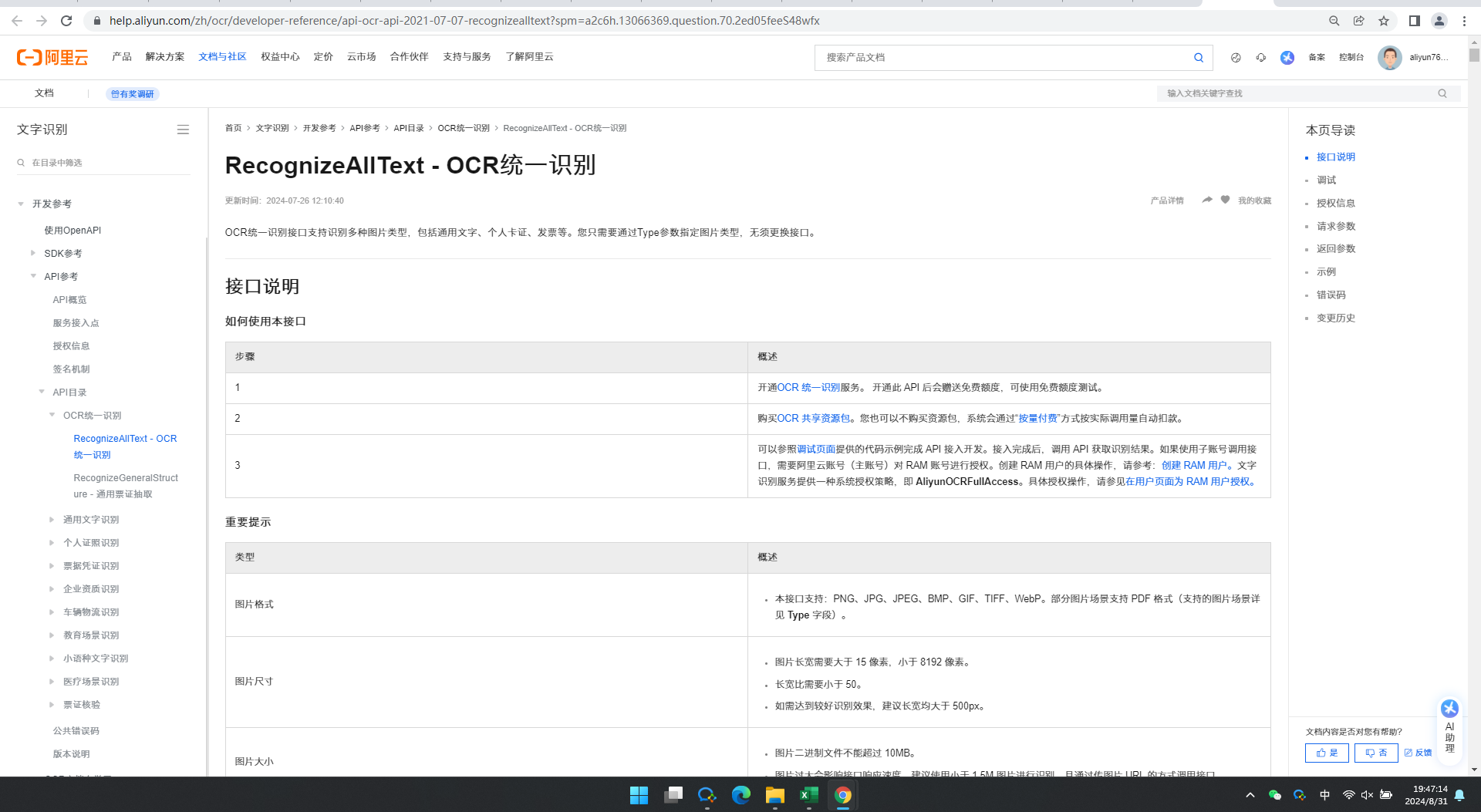Expand the 个人证照识别 tree node
The height and width of the screenshot is (812, 1481).
[52, 543]
